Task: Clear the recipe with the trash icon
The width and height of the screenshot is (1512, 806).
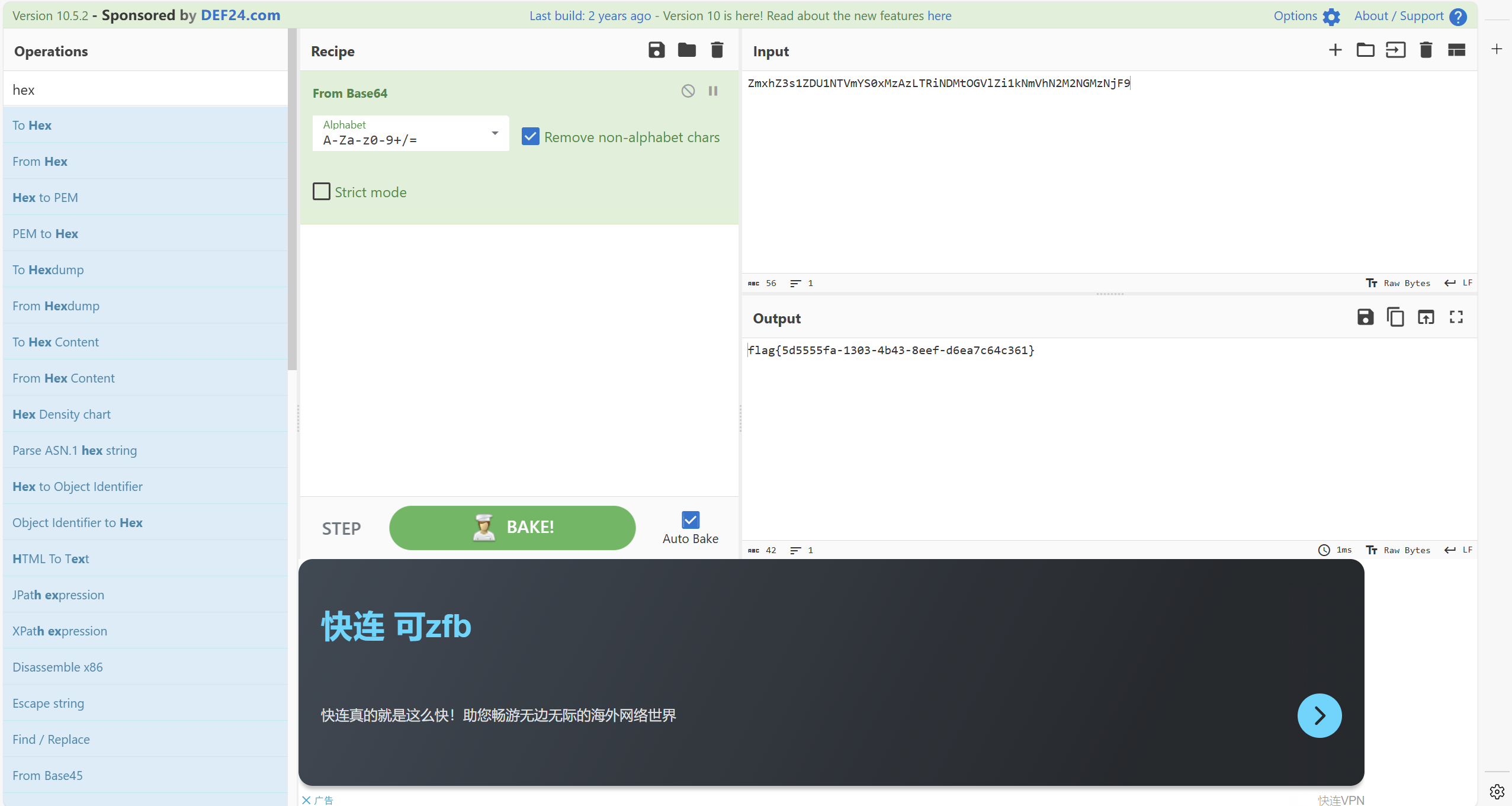Action: [x=717, y=50]
